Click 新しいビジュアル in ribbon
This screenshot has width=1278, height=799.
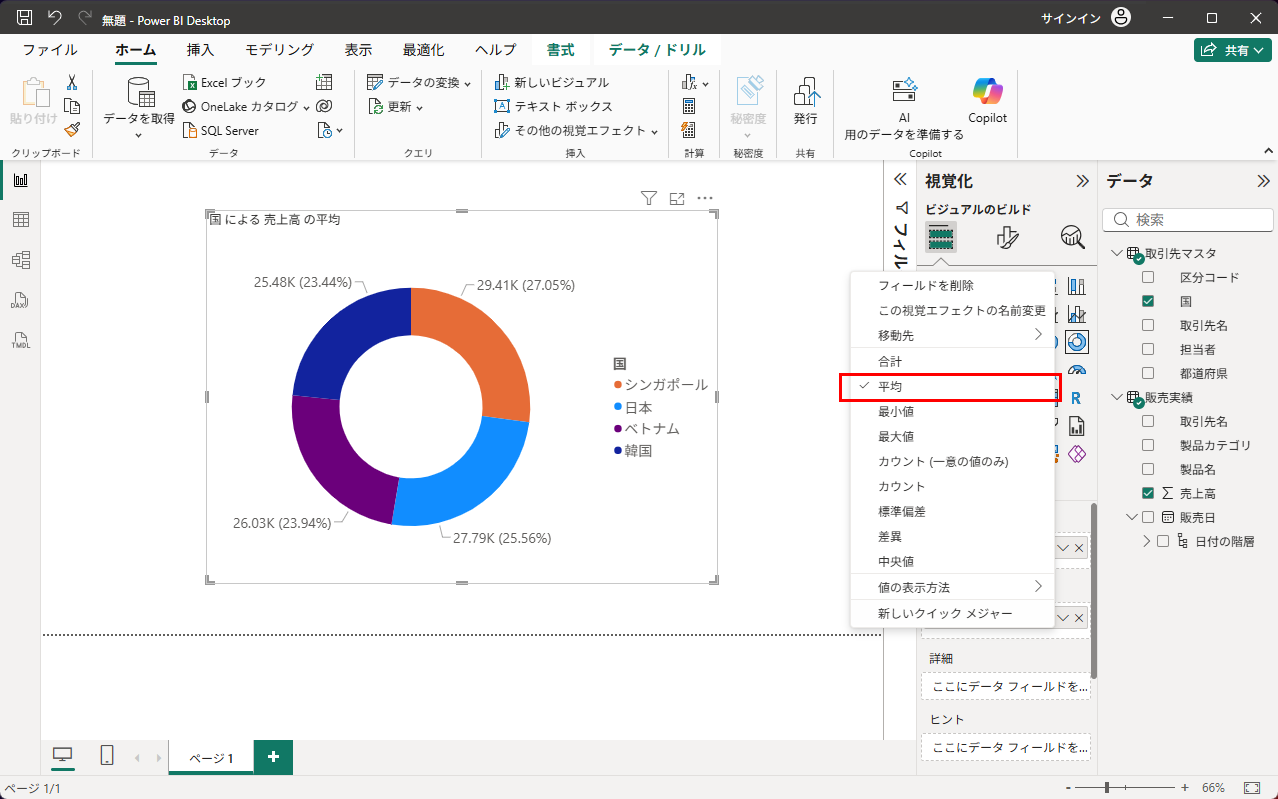click(552, 82)
